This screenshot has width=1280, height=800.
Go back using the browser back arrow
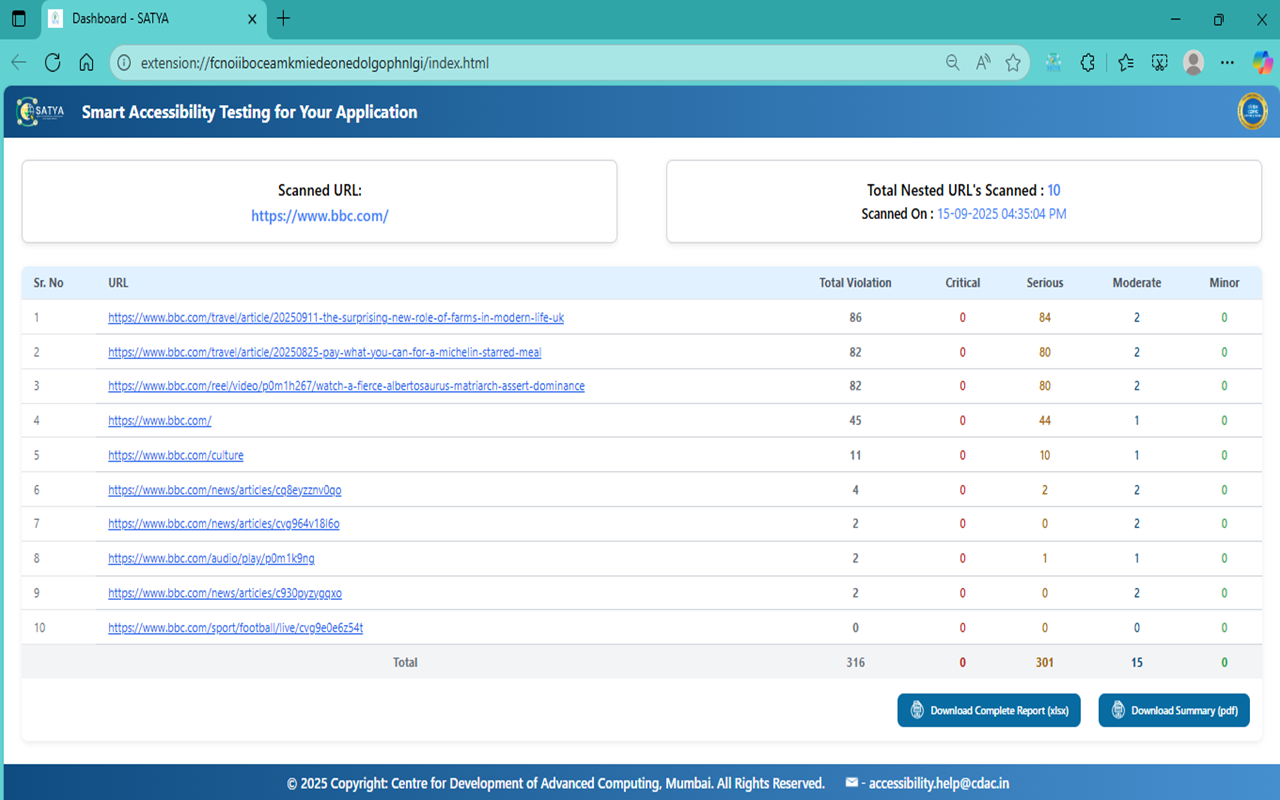(x=19, y=63)
